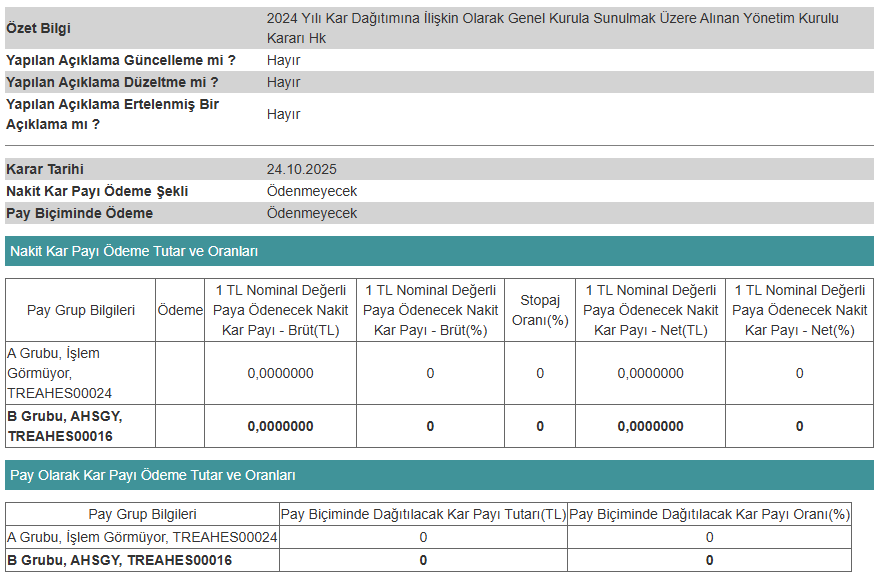The image size is (880, 580).
Task: Click the "Yapılan Açıklama Düzeltme mi ?" label
Action: pos(112,82)
